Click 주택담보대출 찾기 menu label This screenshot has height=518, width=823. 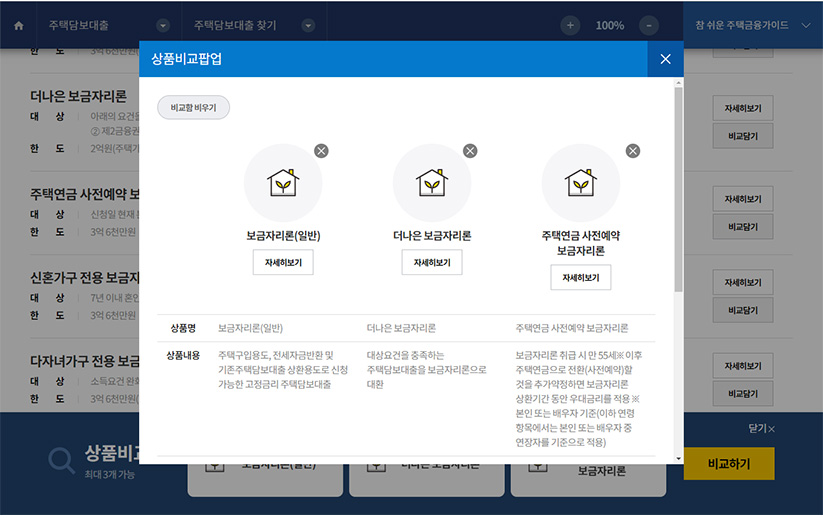pos(235,25)
